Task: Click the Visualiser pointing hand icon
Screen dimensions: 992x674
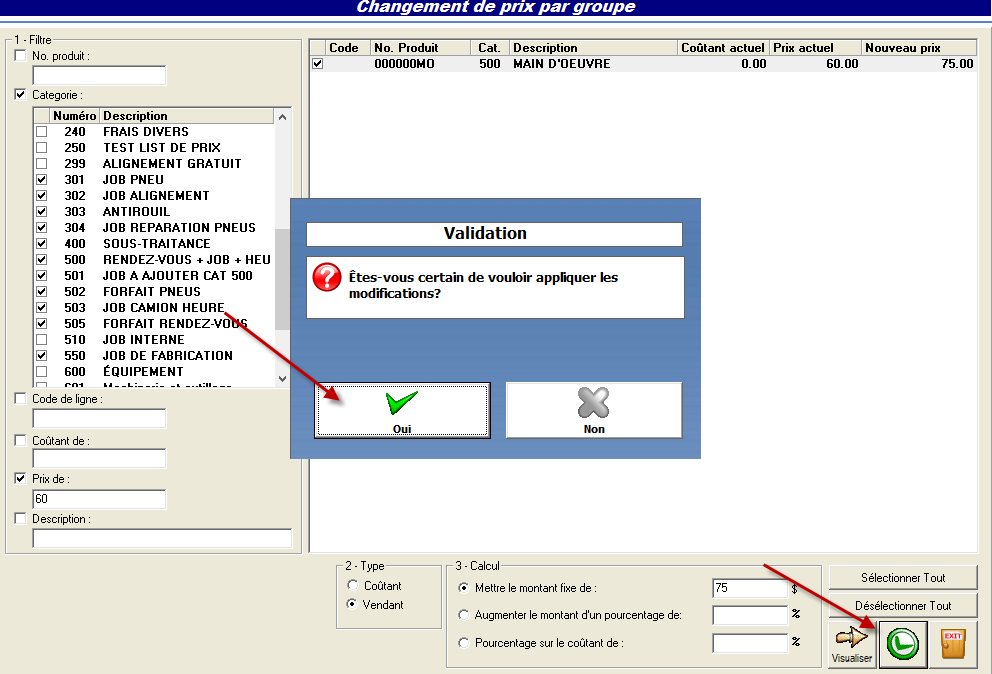Action: click(852, 644)
